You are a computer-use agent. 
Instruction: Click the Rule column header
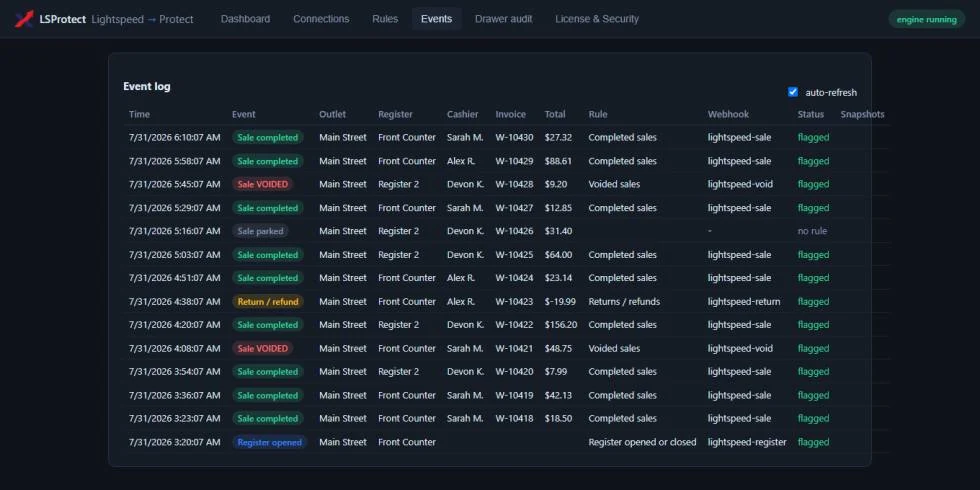pyautogui.click(x=598, y=114)
